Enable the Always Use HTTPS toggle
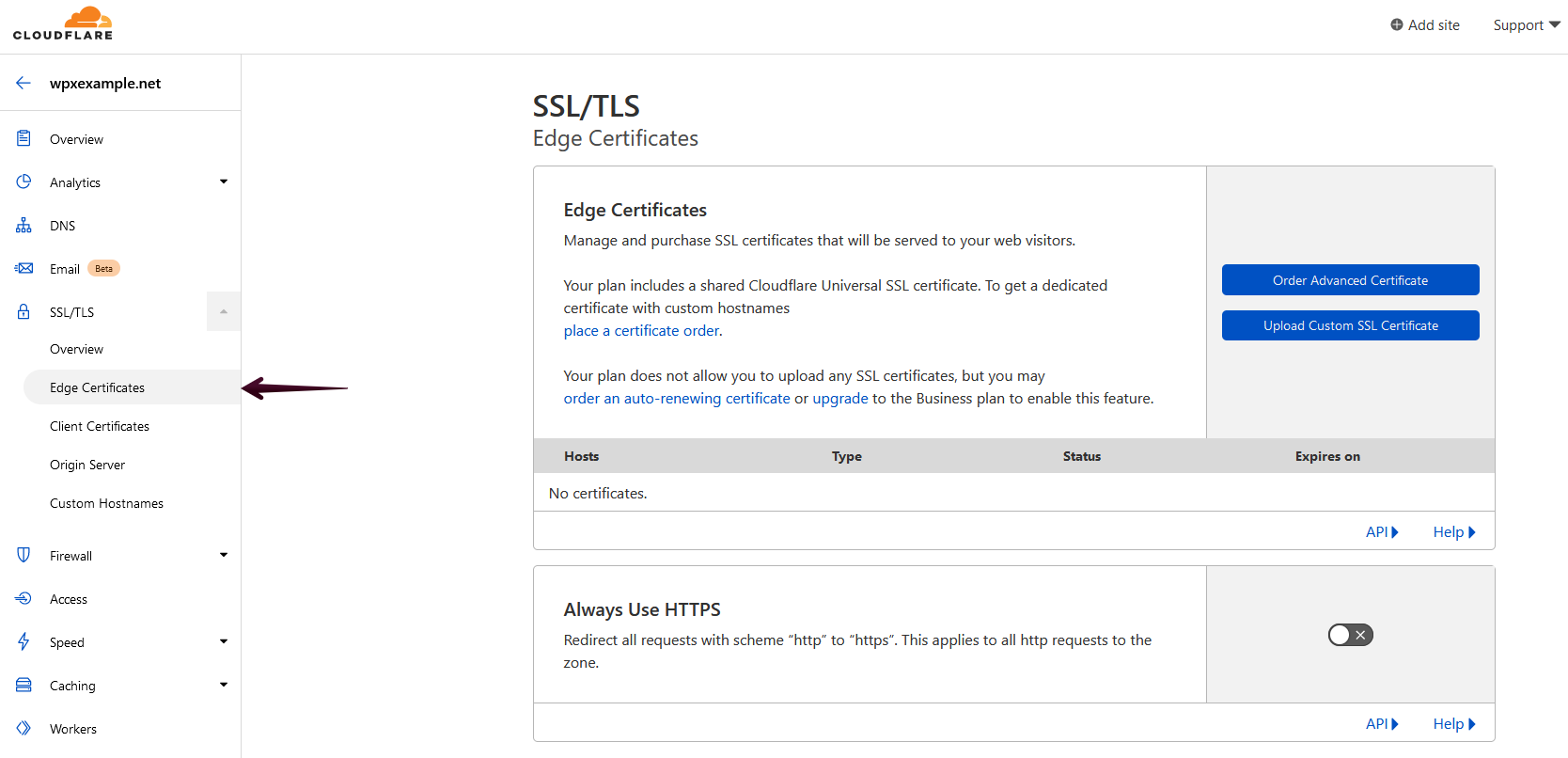The height and width of the screenshot is (758, 1568). point(1350,635)
